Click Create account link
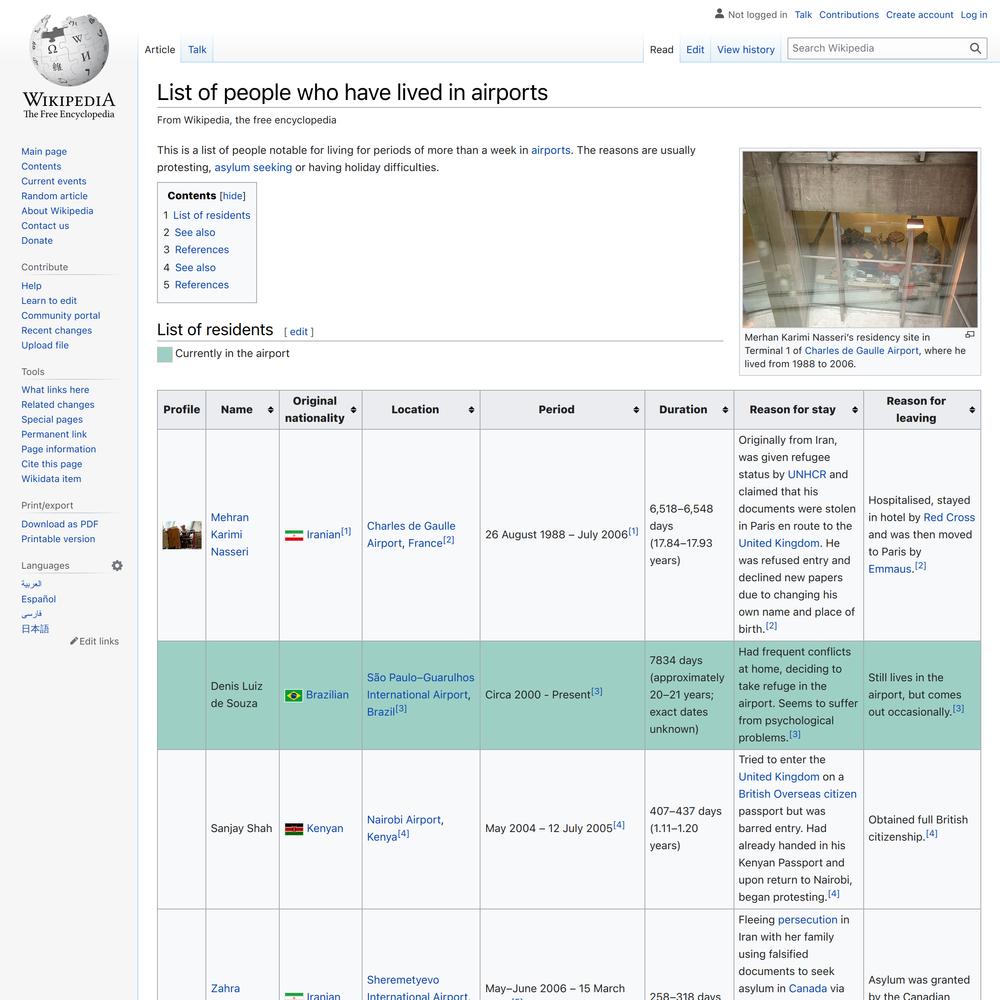This screenshot has height=1000, width=1000. pos(919,15)
